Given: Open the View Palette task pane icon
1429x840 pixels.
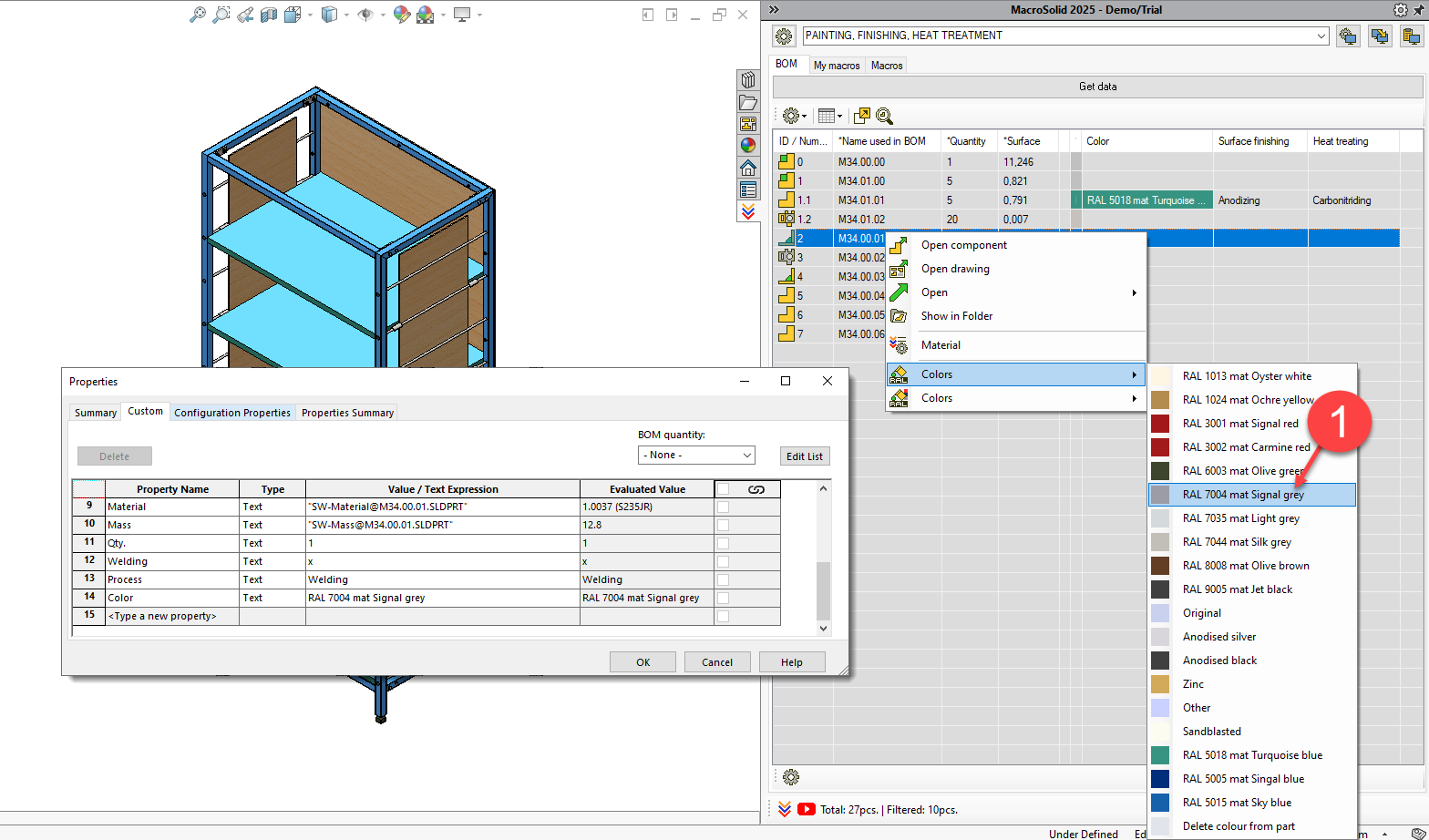Looking at the screenshot, I should [748, 124].
